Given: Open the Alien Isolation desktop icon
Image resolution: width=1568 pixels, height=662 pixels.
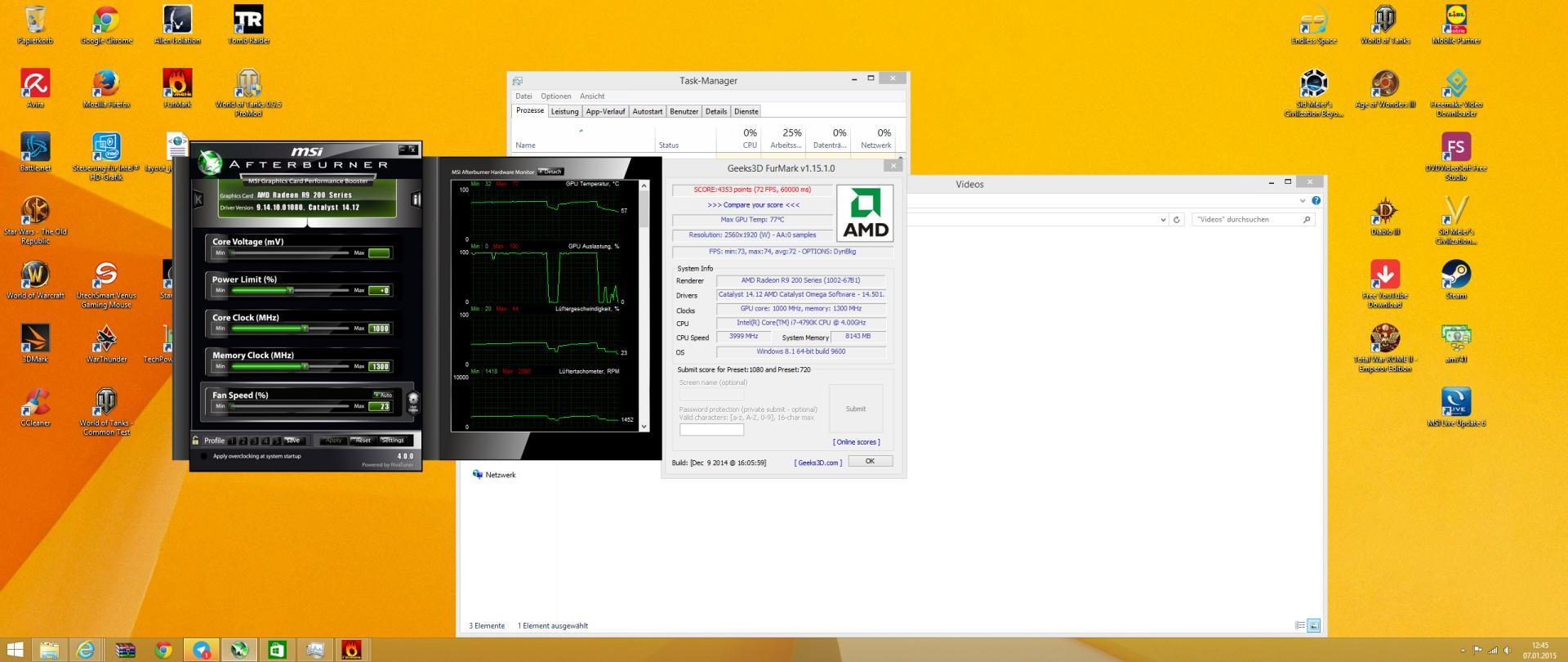Looking at the screenshot, I should 177,25.
